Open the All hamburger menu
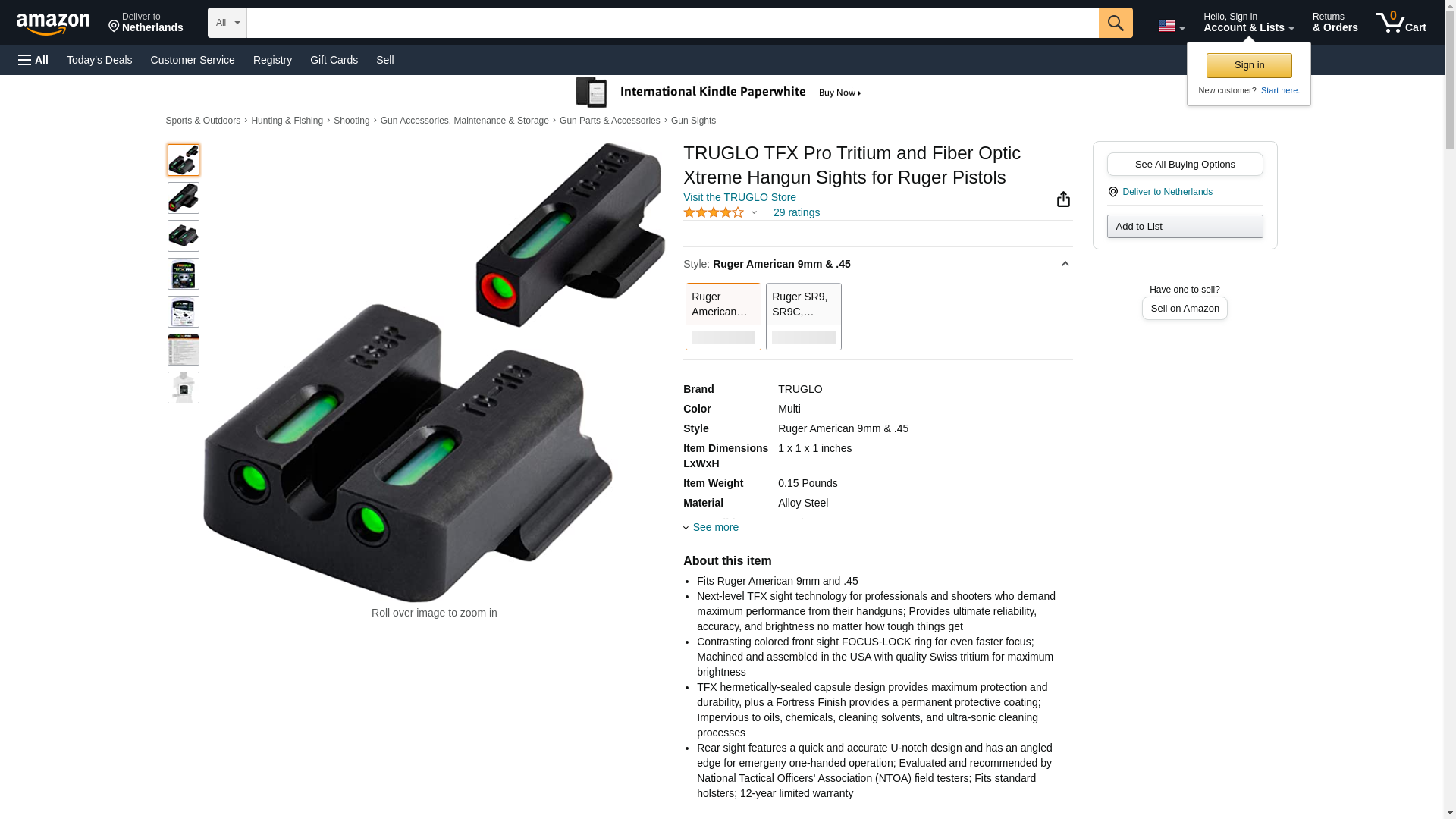1456x819 pixels. (33, 60)
